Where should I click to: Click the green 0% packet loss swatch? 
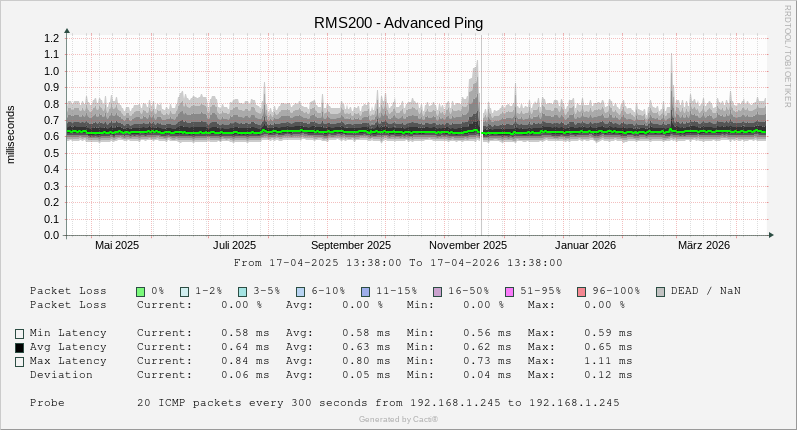point(141,291)
